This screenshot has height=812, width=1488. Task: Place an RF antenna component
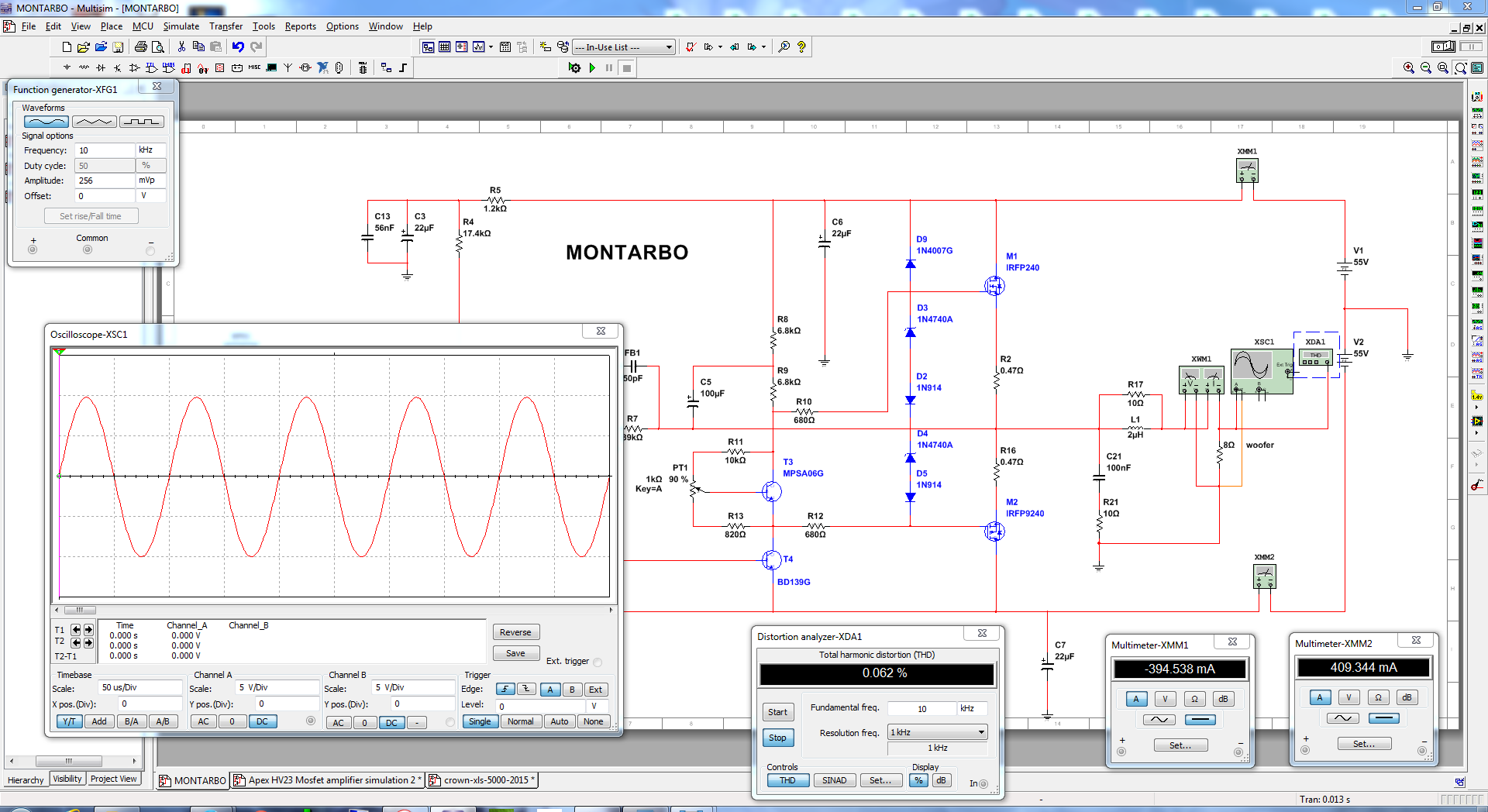click(288, 68)
